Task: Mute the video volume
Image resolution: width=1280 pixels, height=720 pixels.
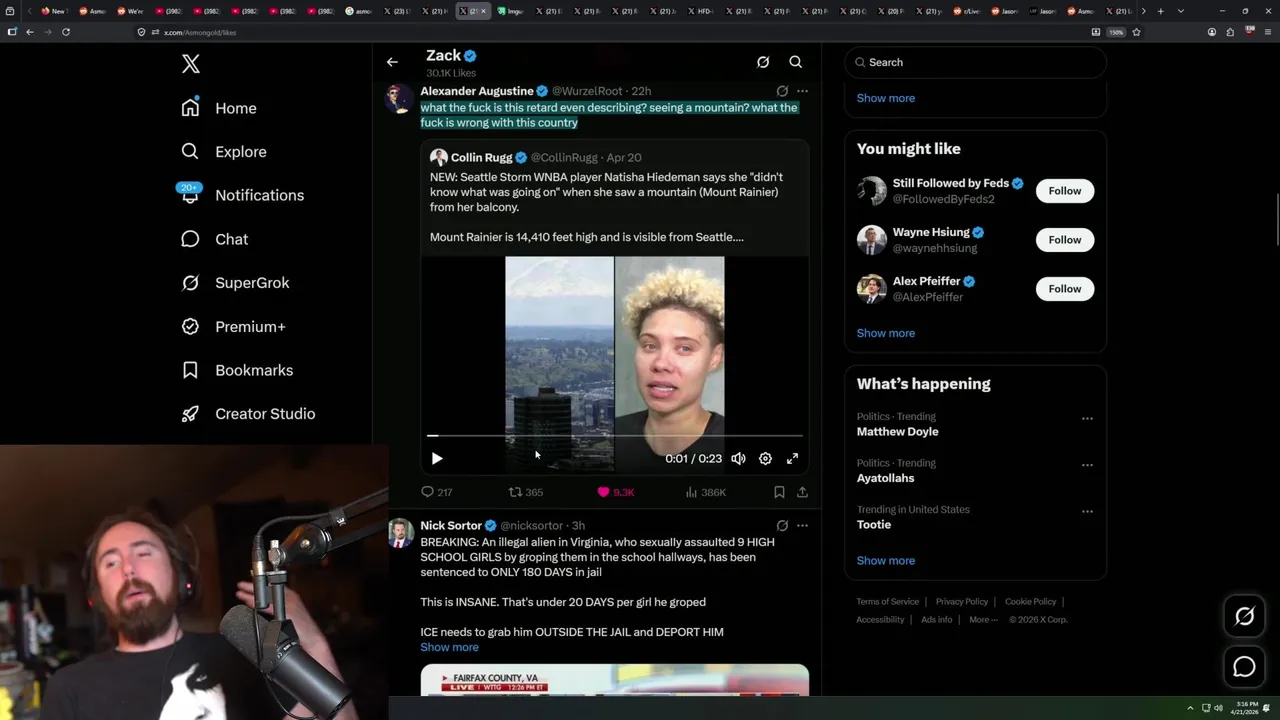Action: (x=738, y=458)
